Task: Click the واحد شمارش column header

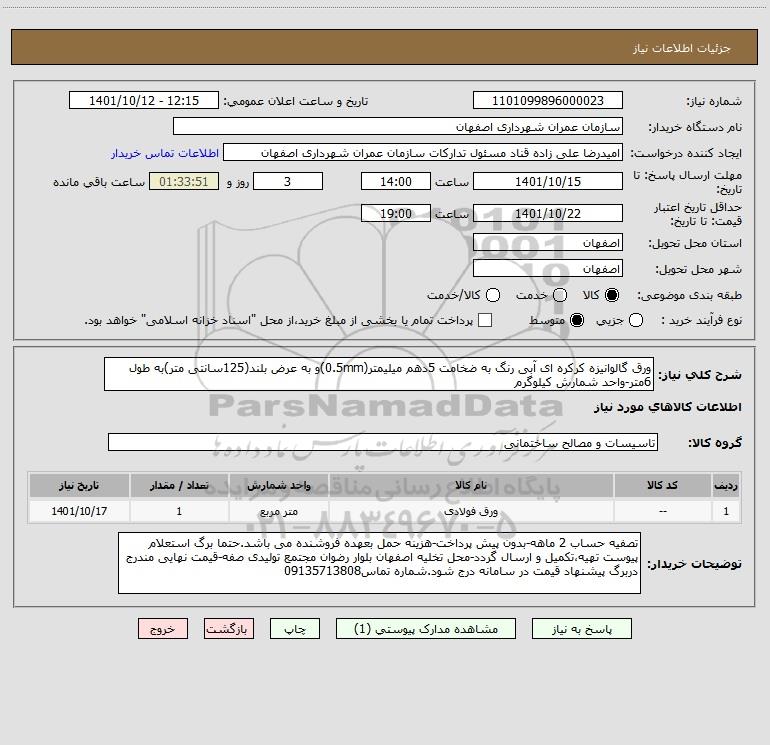Action: pos(278,485)
